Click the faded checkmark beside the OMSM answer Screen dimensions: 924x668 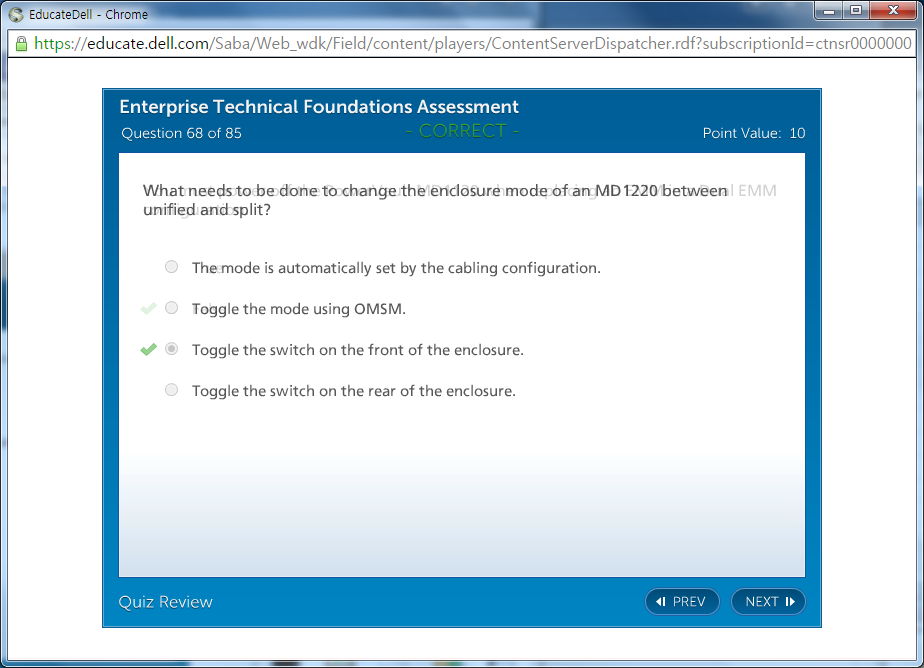tap(148, 308)
